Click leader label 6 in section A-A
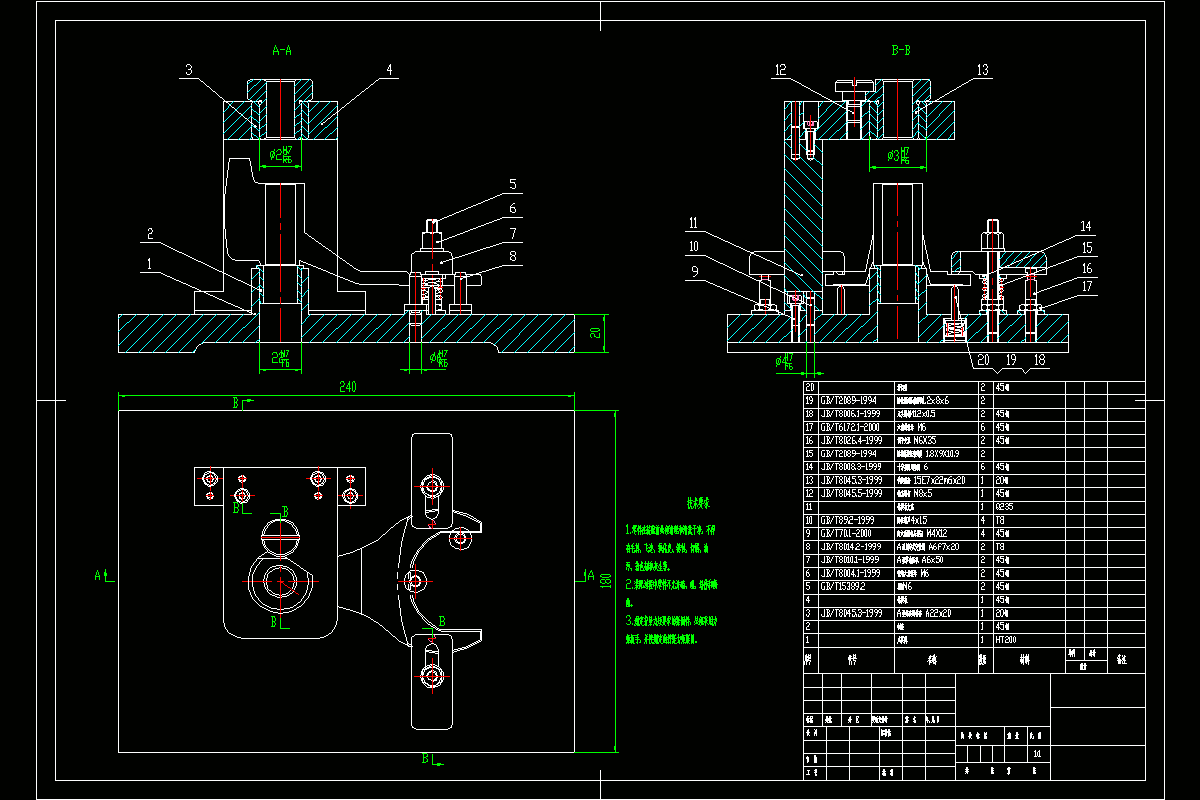The width and height of the screenshot is (1200, 800). pyautogui.click(x=511, y=209)
